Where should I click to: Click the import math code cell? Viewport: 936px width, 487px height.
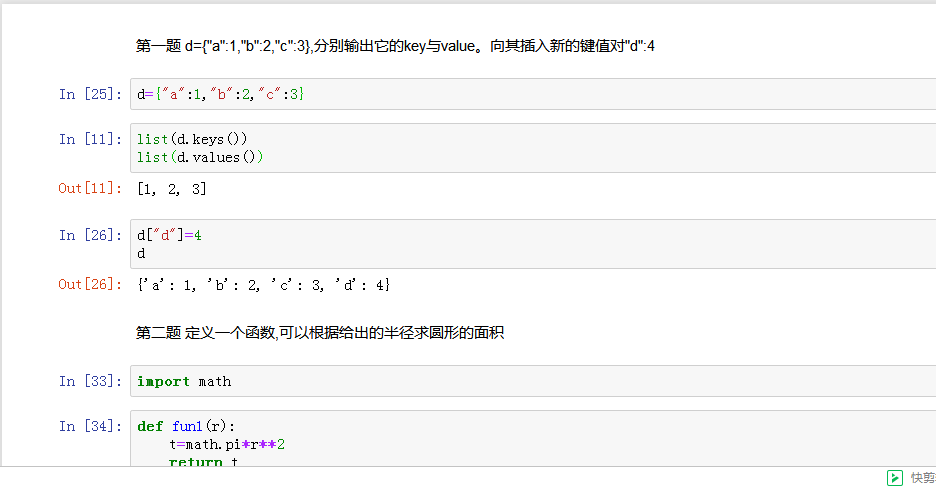(x=184, y=381)
